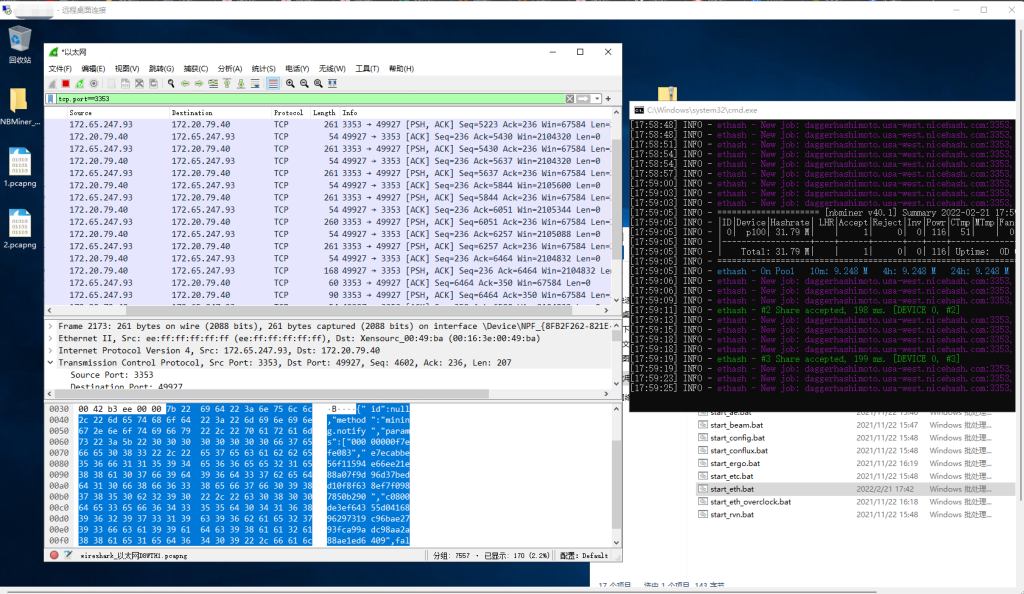Open the display filter bookmark menu
This screenshot has width=1024, height=594.
[52, 99]
